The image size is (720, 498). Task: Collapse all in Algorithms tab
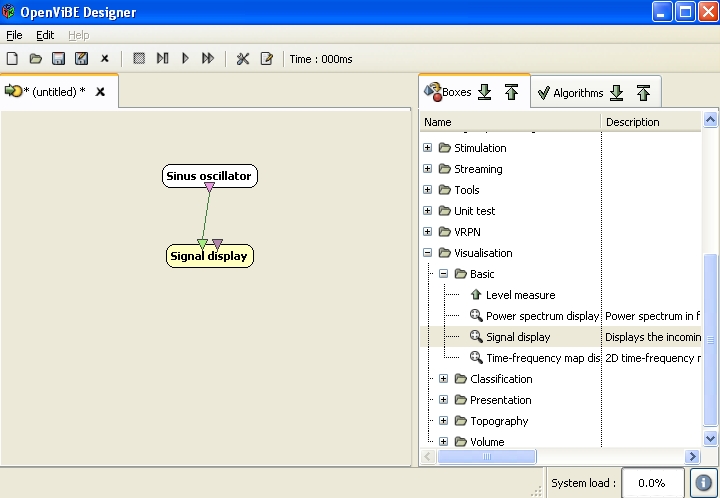pyautogui.click(x=643, y=93)
